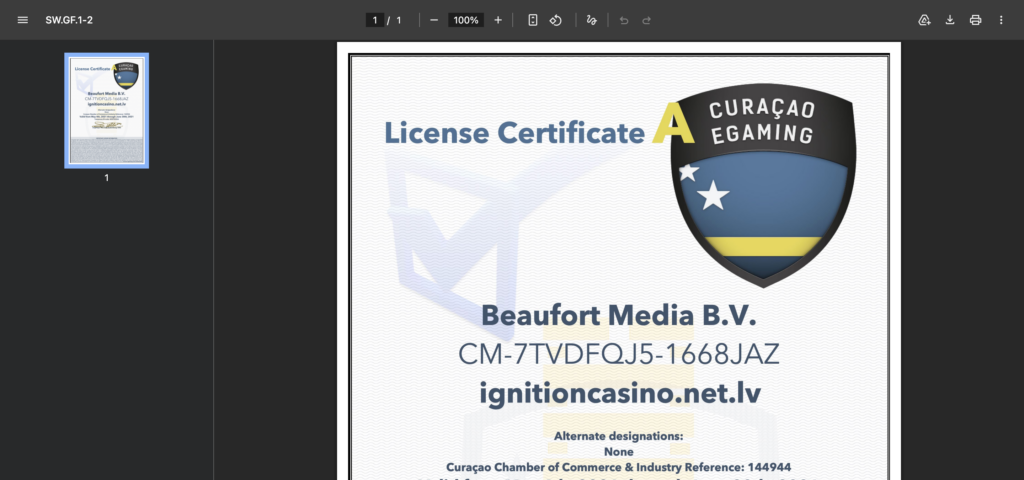This screenshot has height=480, width=1024.
Task: Rotate the document counterclockwise
Action: click(x=555, y=20)
